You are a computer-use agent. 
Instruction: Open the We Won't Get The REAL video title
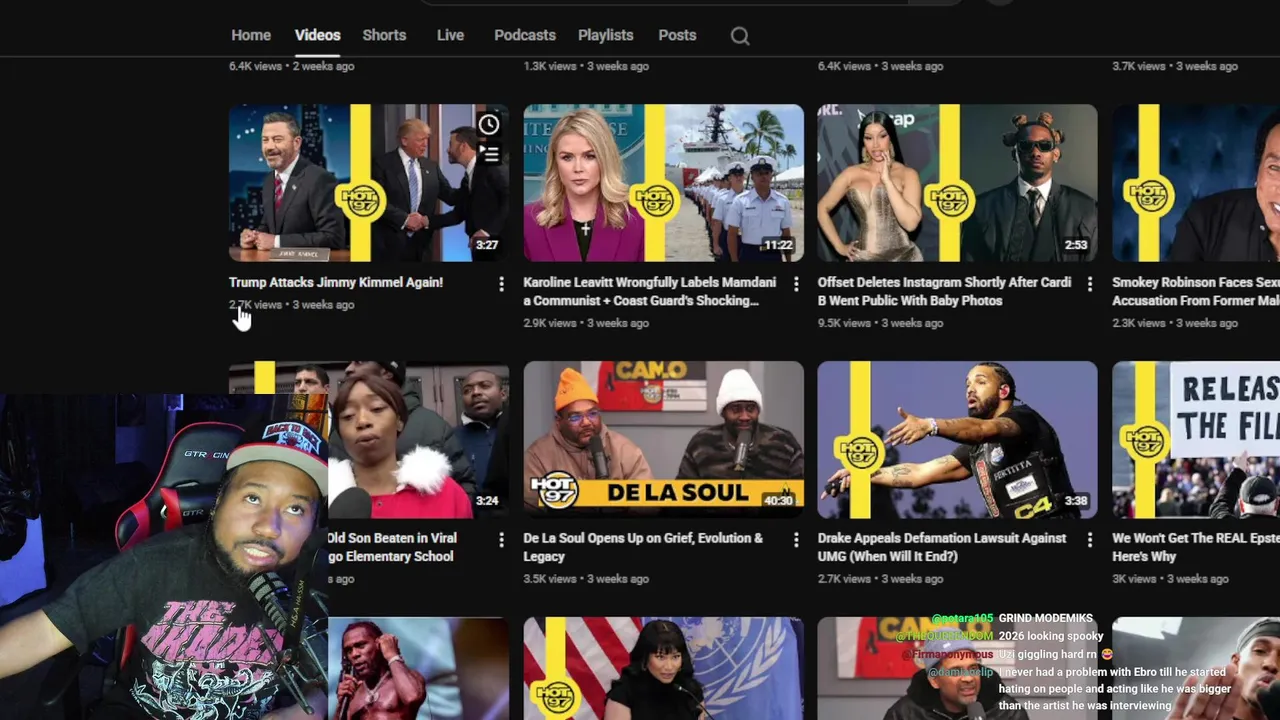coord(1196,547)
